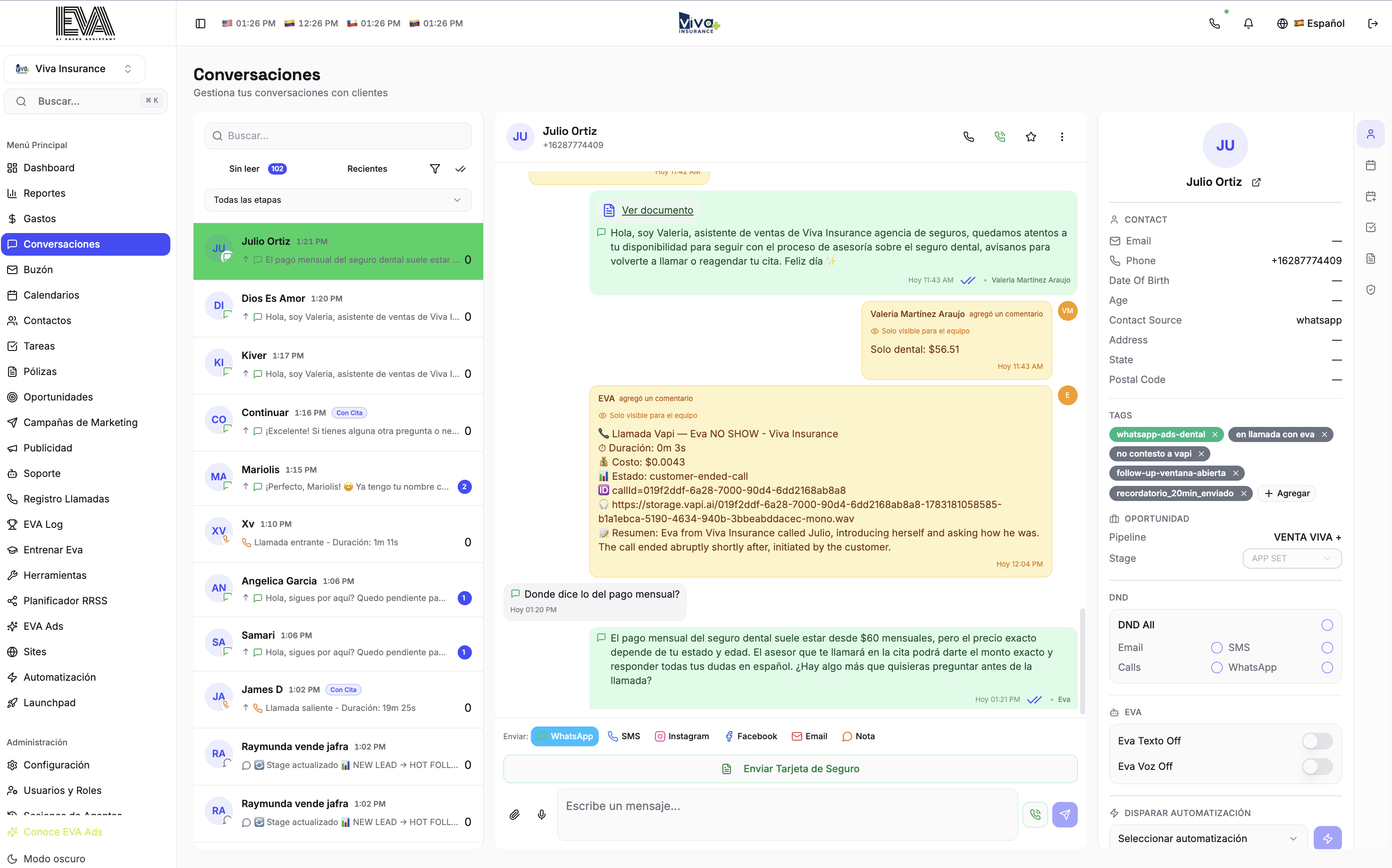Open the conversation more options menu
The image size is (1392, 868).
tap(1062, 137)
